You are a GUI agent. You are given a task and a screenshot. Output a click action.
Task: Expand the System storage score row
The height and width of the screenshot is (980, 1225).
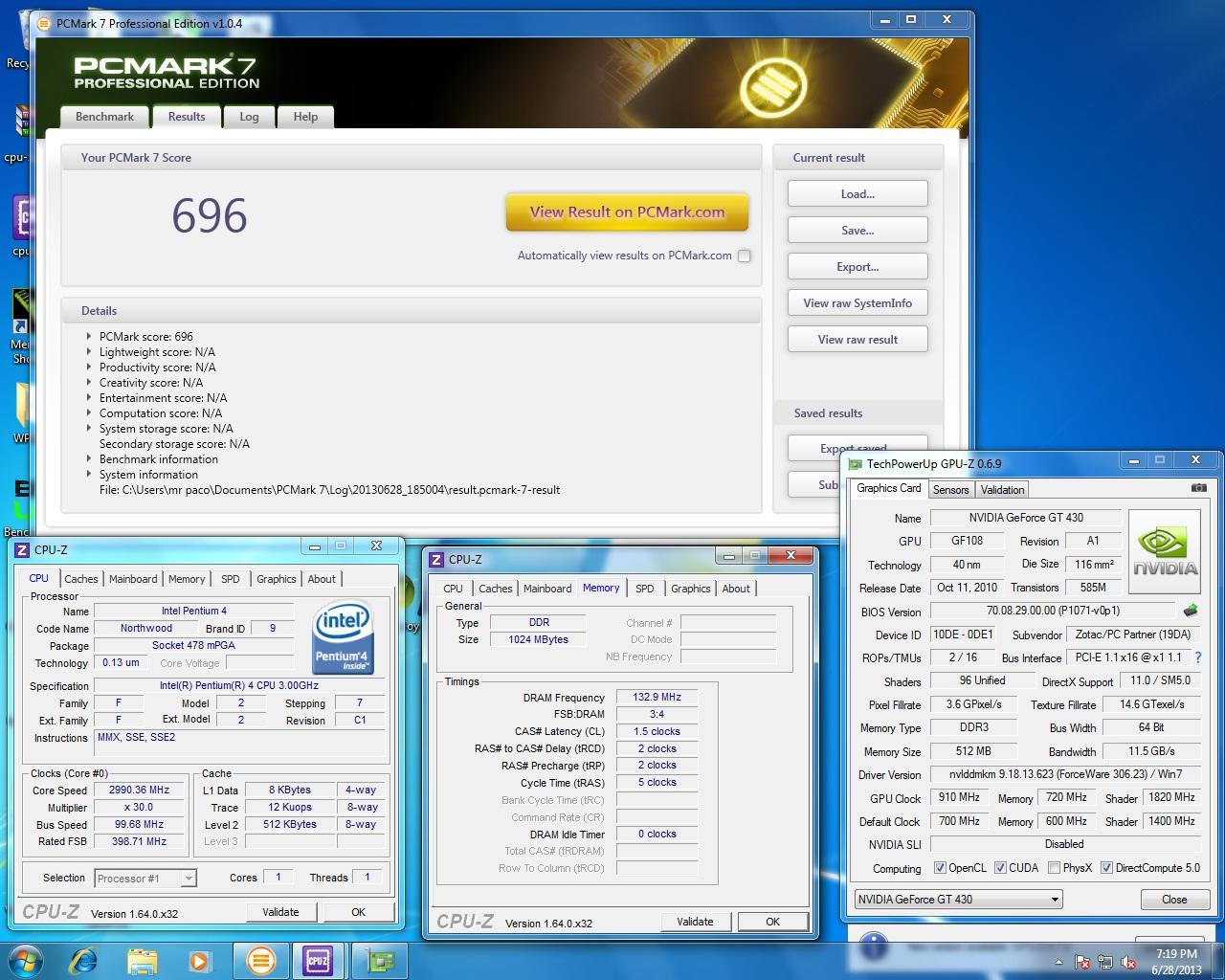(89, 429)
